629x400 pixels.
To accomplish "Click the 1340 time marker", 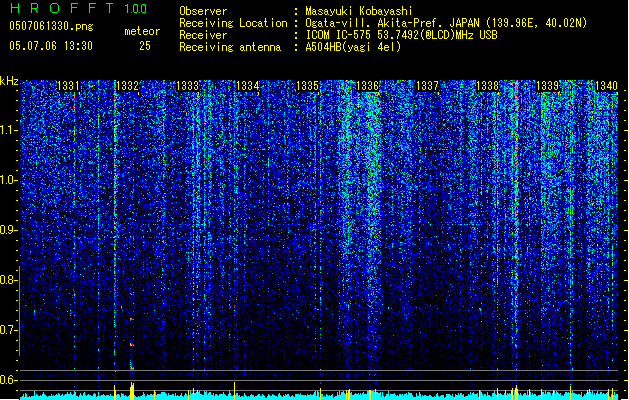I will (606, 86).
